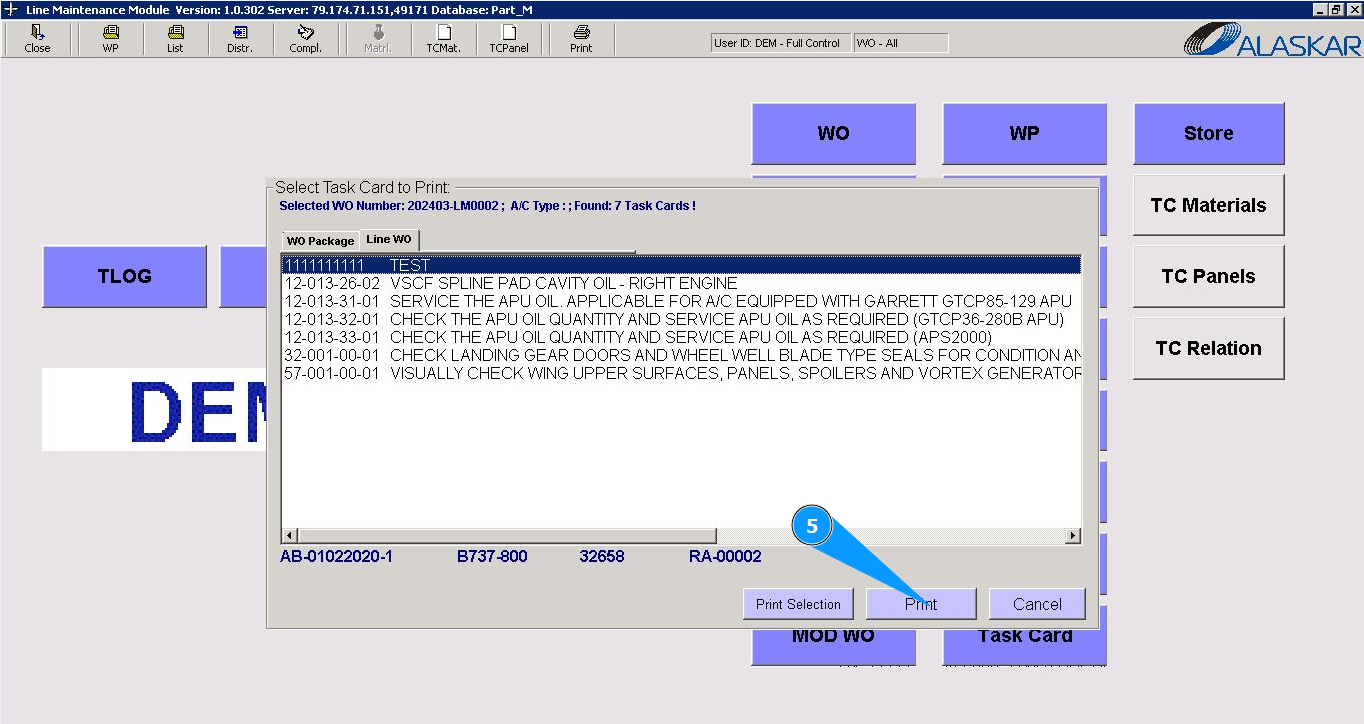This screenshot has width=1364, height=724.
Task: Switch to the Line WO tab
Action: [x=389, y=240]
